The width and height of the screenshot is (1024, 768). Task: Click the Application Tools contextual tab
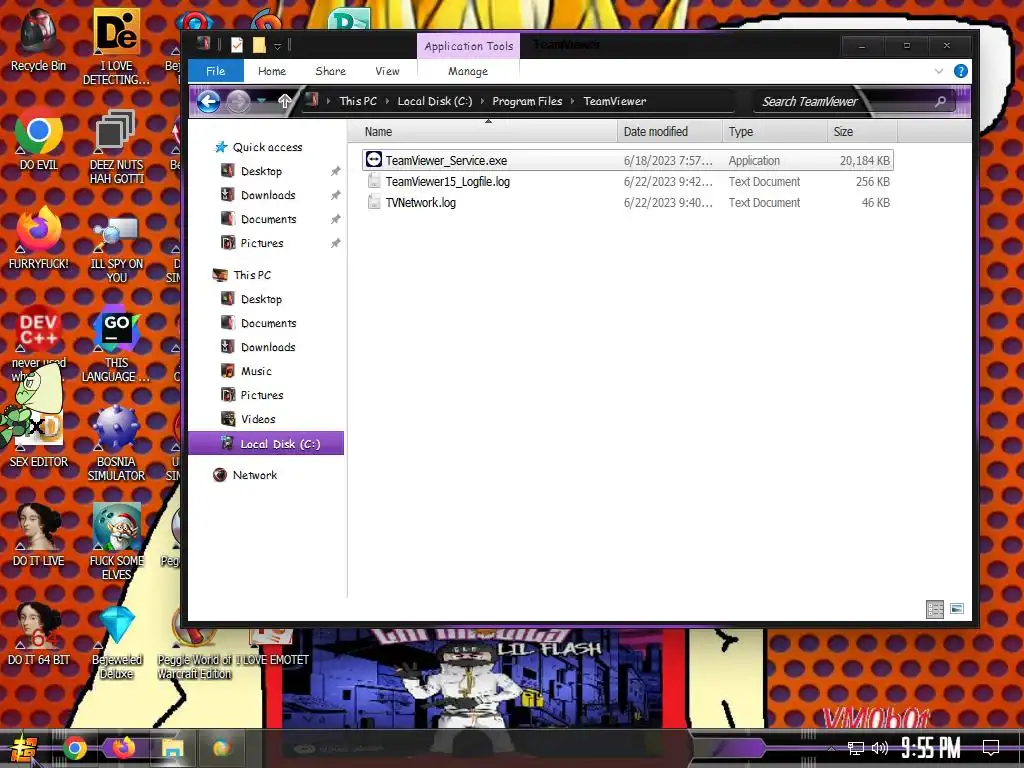pos(468,46)
